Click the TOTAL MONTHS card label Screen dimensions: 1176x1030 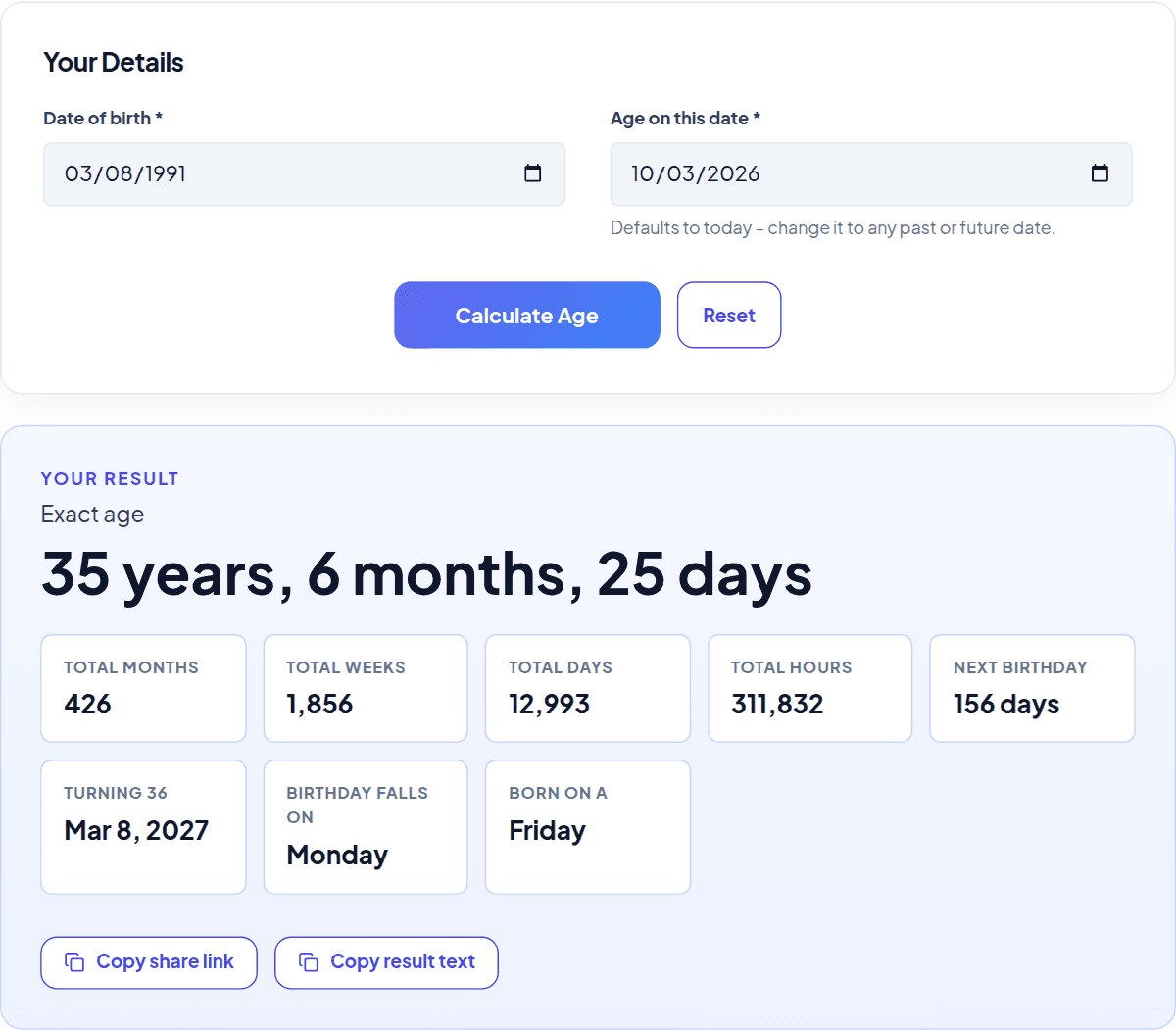click(131, 667)
